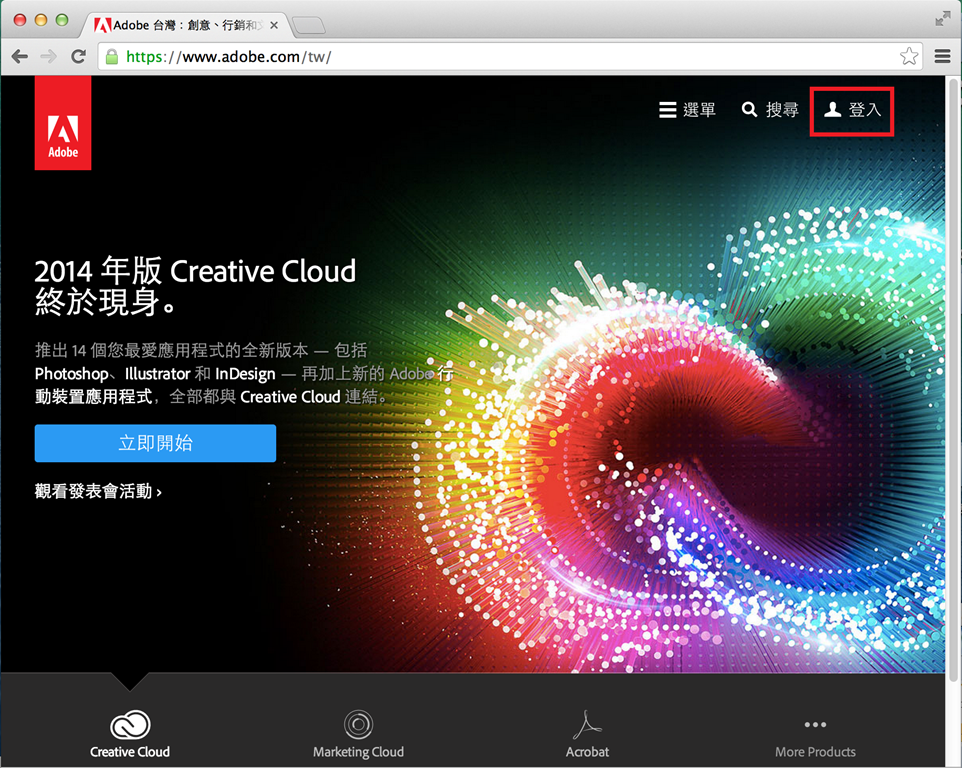Click the browser Back arrow

click(x=20, y=56)
